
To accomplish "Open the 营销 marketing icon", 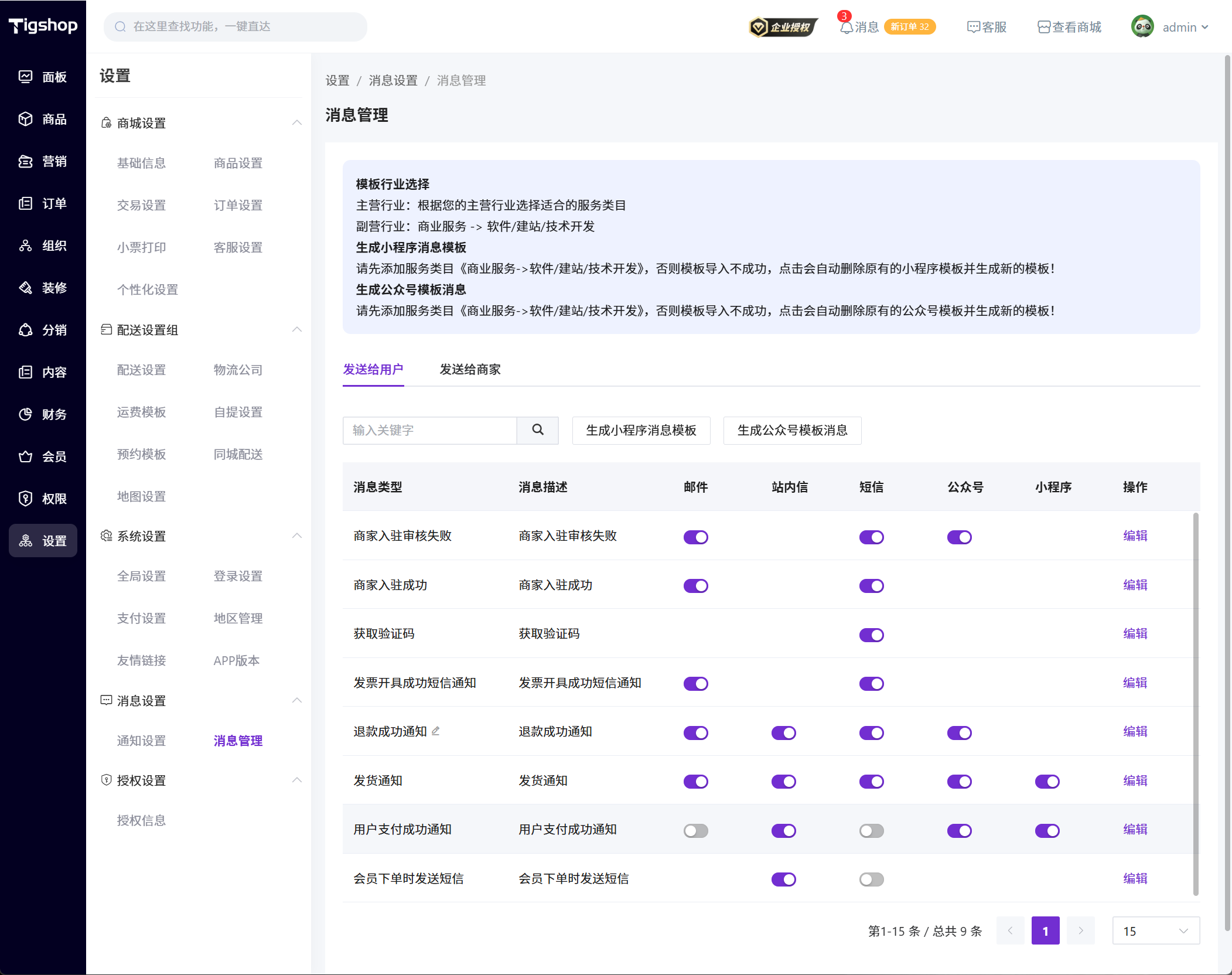I will (25, 161).
